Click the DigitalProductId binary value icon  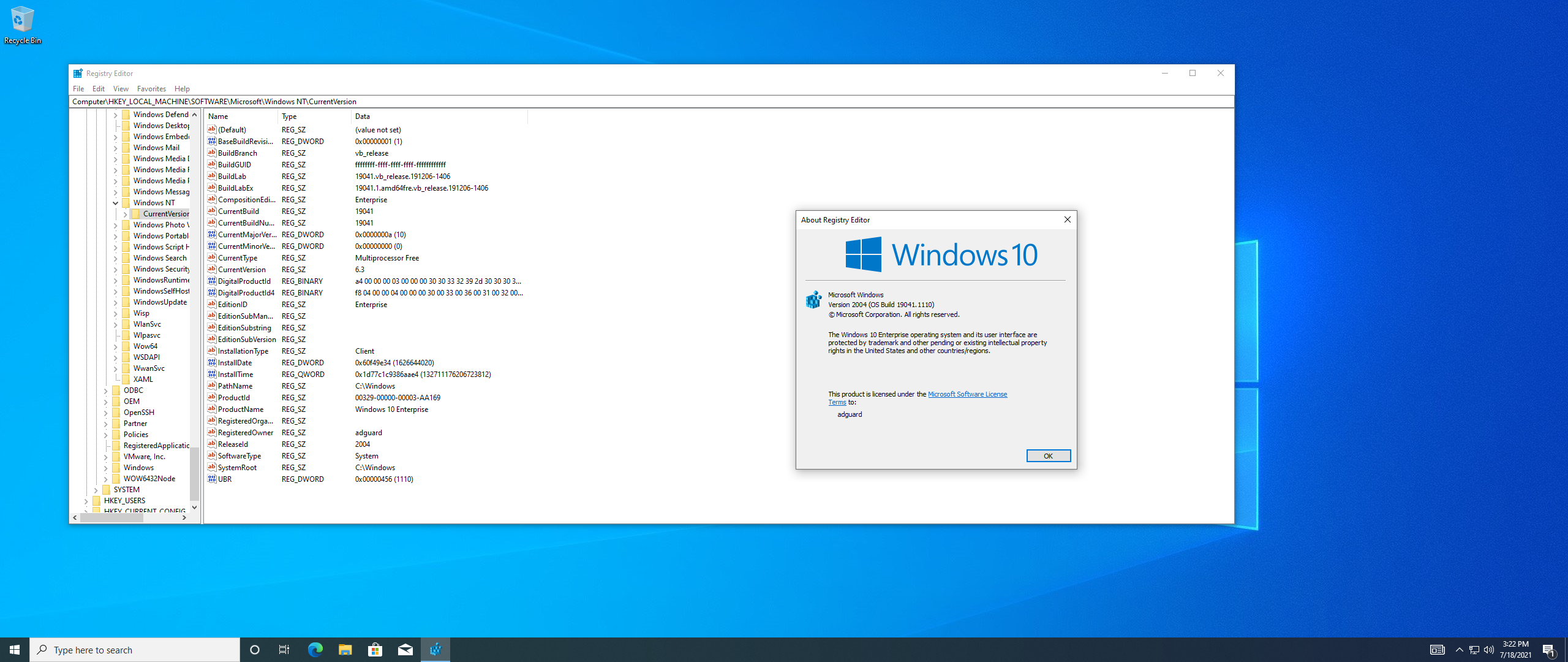pos(211,281)
